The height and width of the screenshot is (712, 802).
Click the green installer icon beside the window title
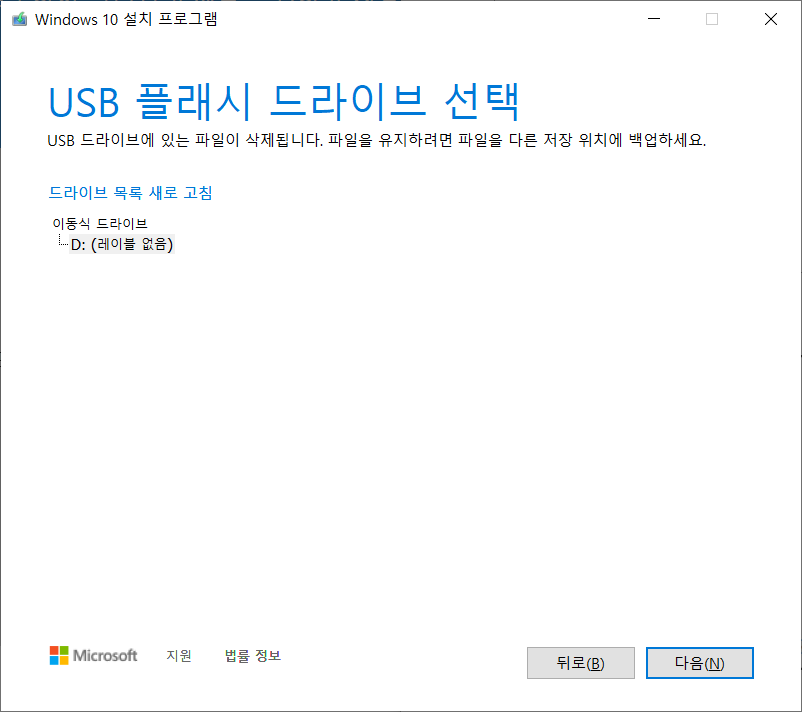(x=18, y=18)
